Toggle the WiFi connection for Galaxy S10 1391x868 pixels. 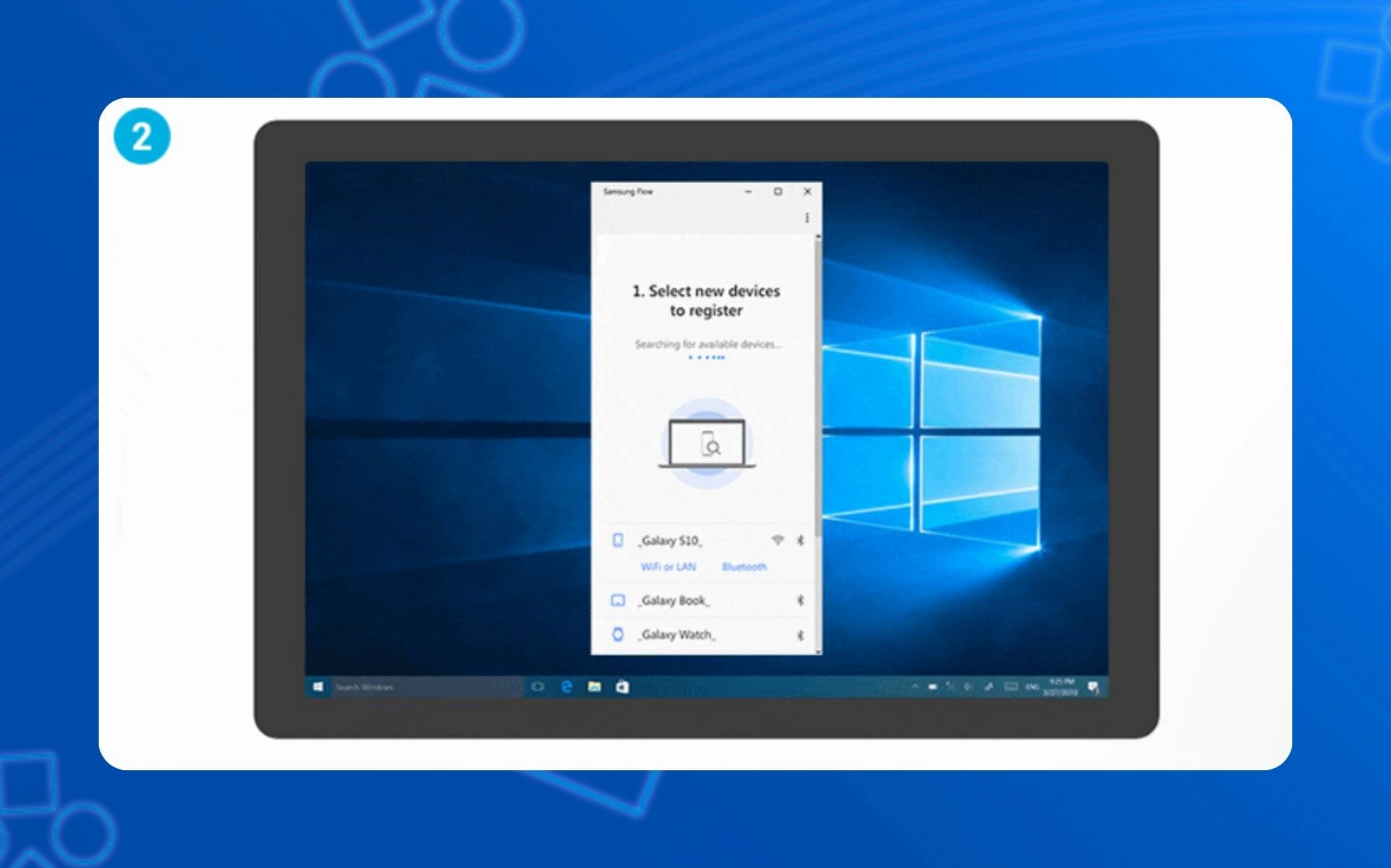click(777, 540)
